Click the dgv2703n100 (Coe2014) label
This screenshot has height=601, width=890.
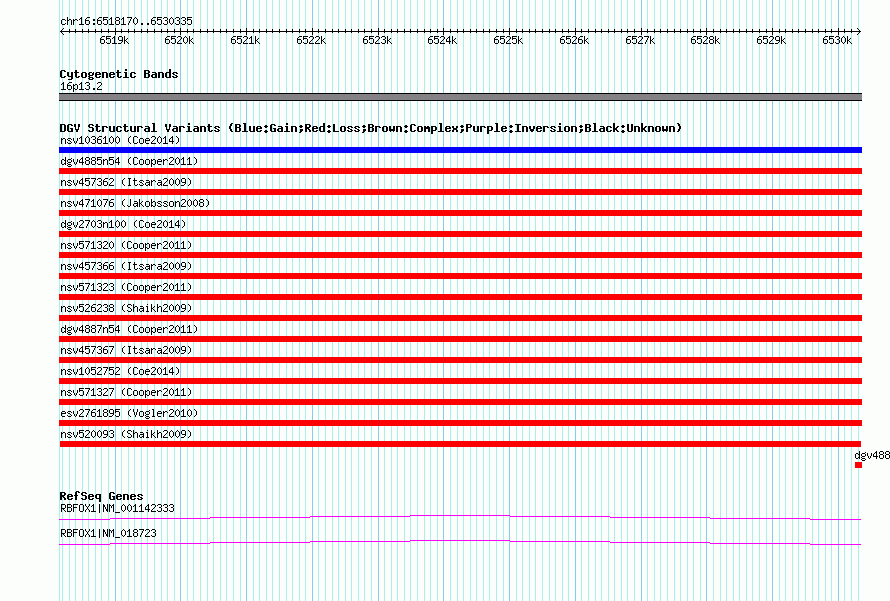[123, 224]
